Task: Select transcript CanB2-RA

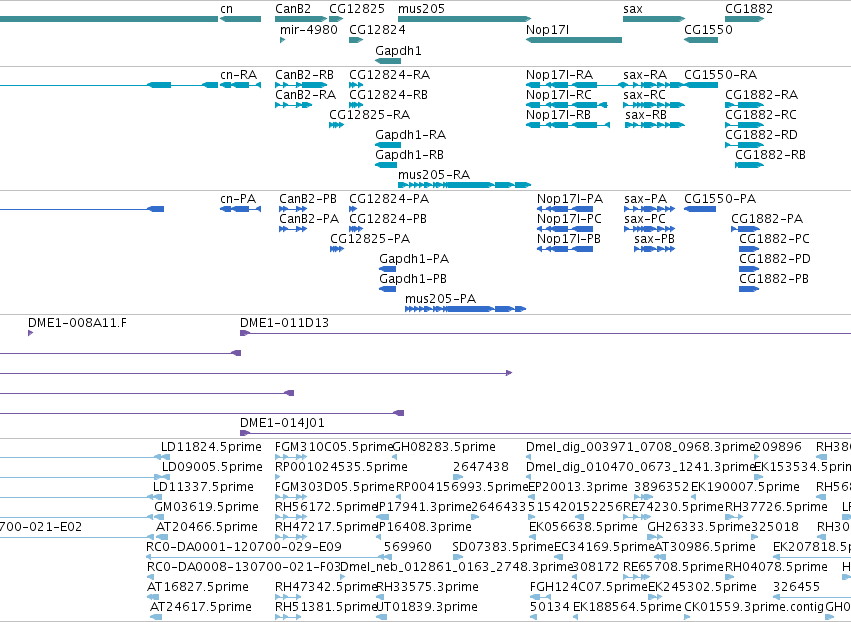Action: pos(294,105)
